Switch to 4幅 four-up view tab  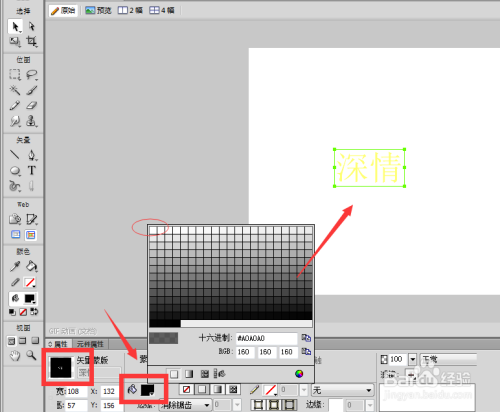coord(162,10)
